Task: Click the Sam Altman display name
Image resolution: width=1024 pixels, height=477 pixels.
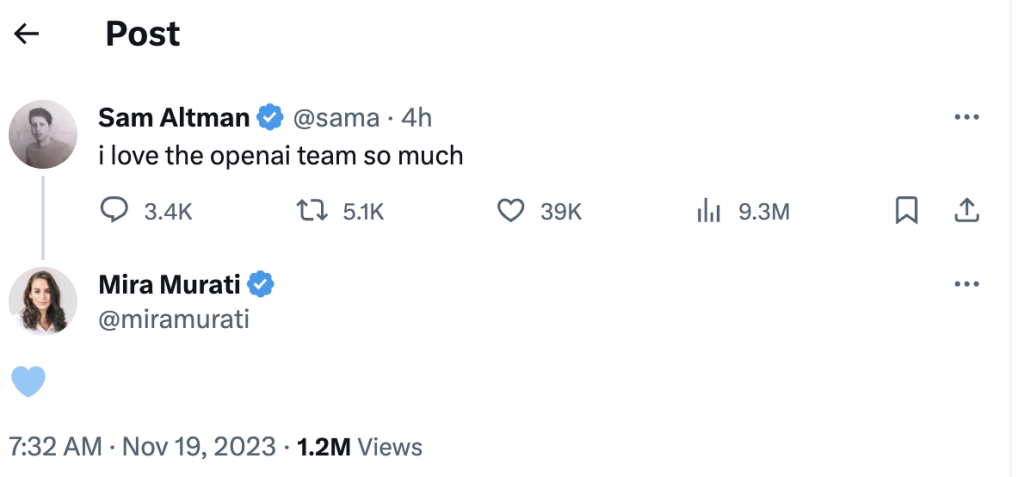Action: coord(173,118)
